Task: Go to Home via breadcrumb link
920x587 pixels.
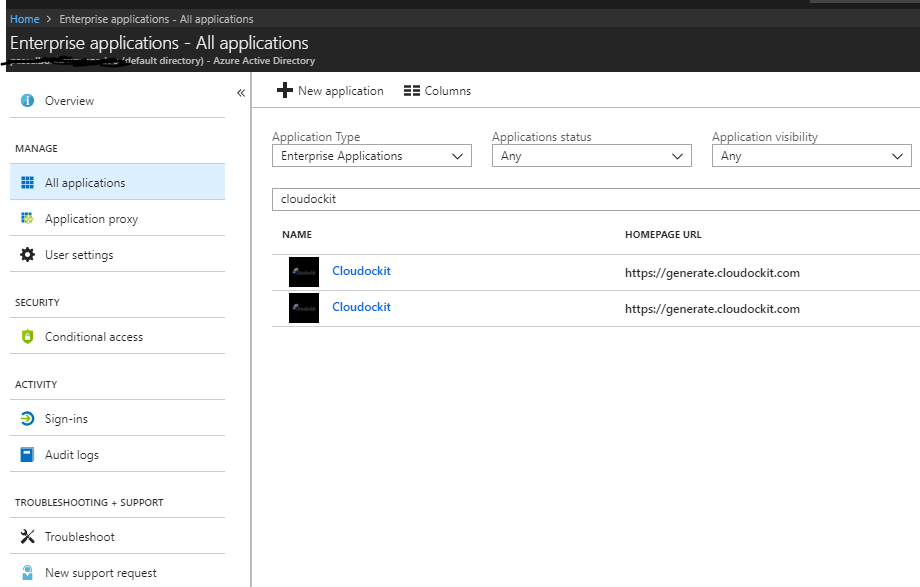Action: click(x=25, y=19)
